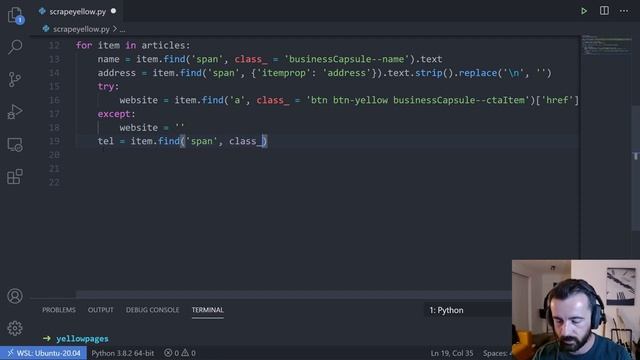Open the Source Control view
The width and height of the screenshot is (640, 360).
15,79
